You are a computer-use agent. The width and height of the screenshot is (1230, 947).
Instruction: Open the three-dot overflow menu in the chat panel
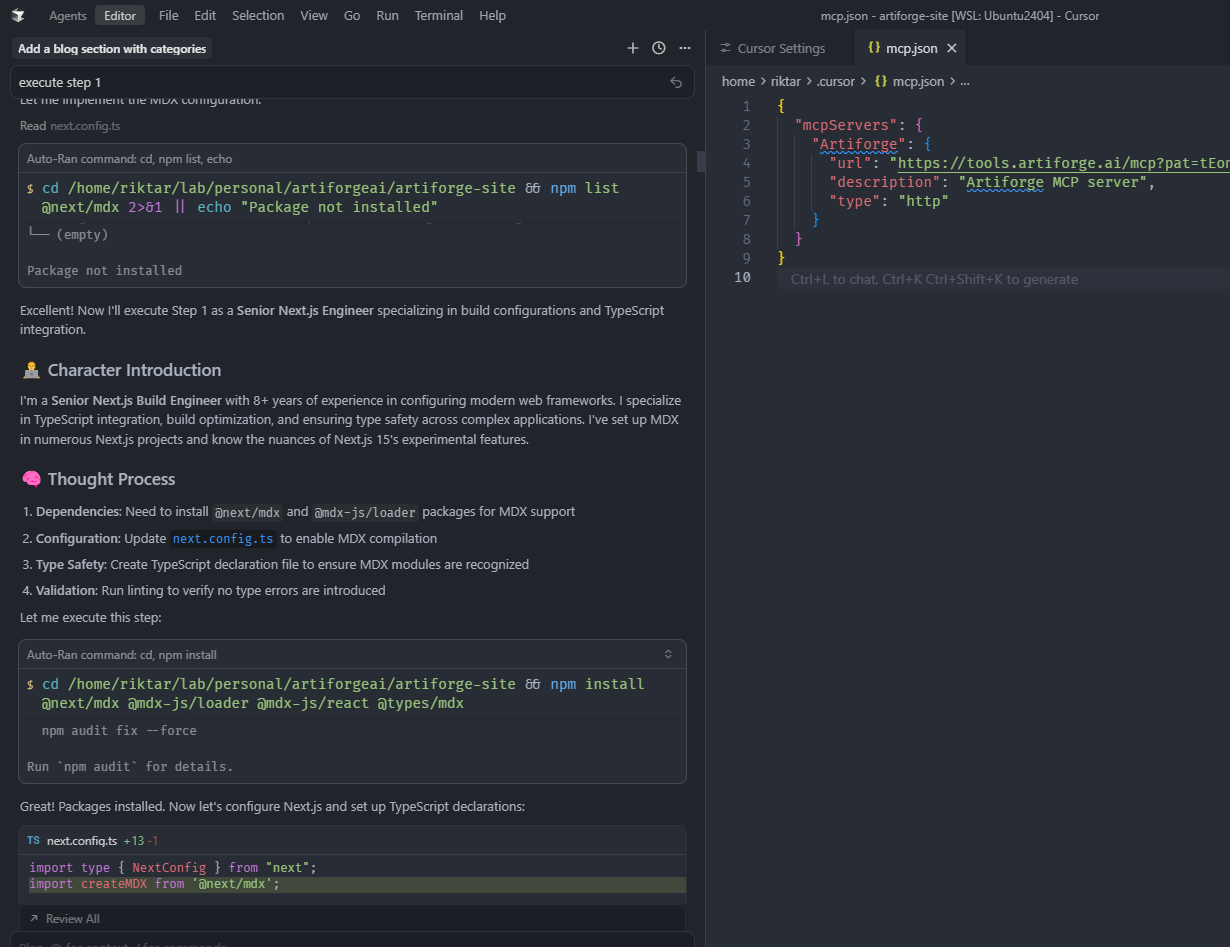(x=684, y=47)
